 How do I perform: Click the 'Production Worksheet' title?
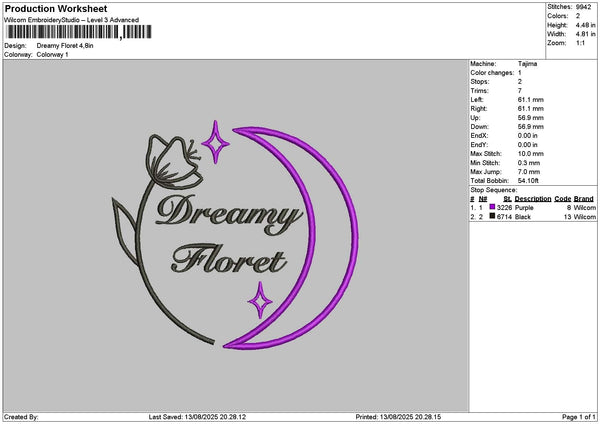[56, 9]
